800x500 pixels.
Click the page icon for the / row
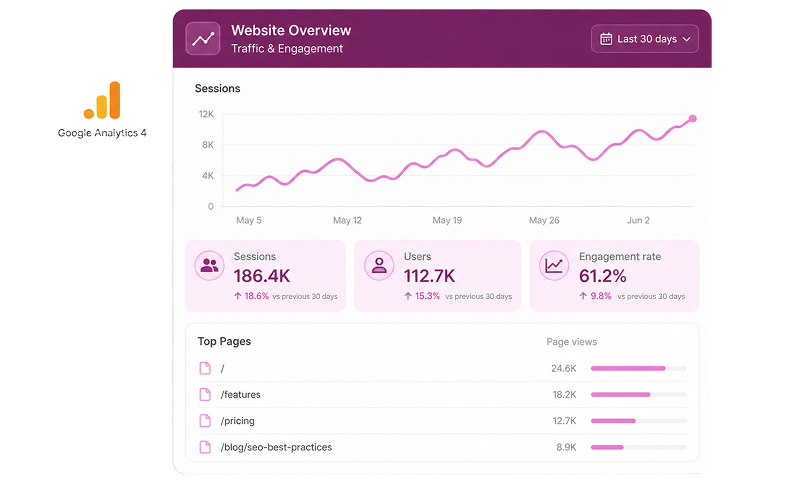tap(205, 368)
